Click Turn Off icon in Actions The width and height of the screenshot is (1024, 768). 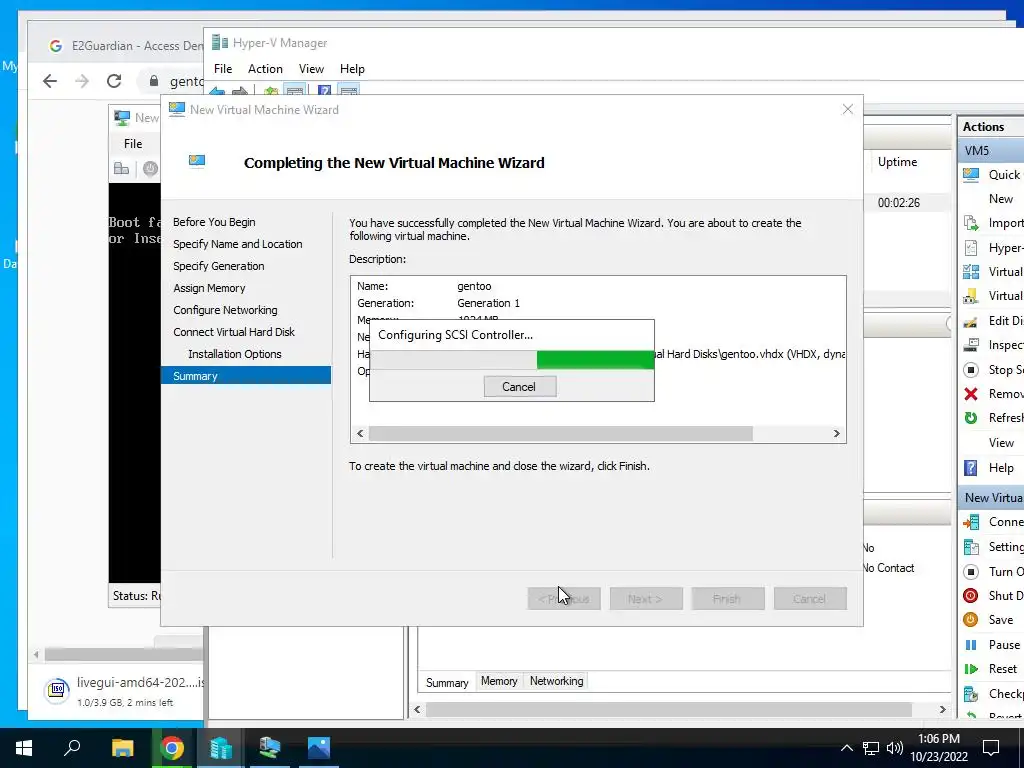click(971, 571)
